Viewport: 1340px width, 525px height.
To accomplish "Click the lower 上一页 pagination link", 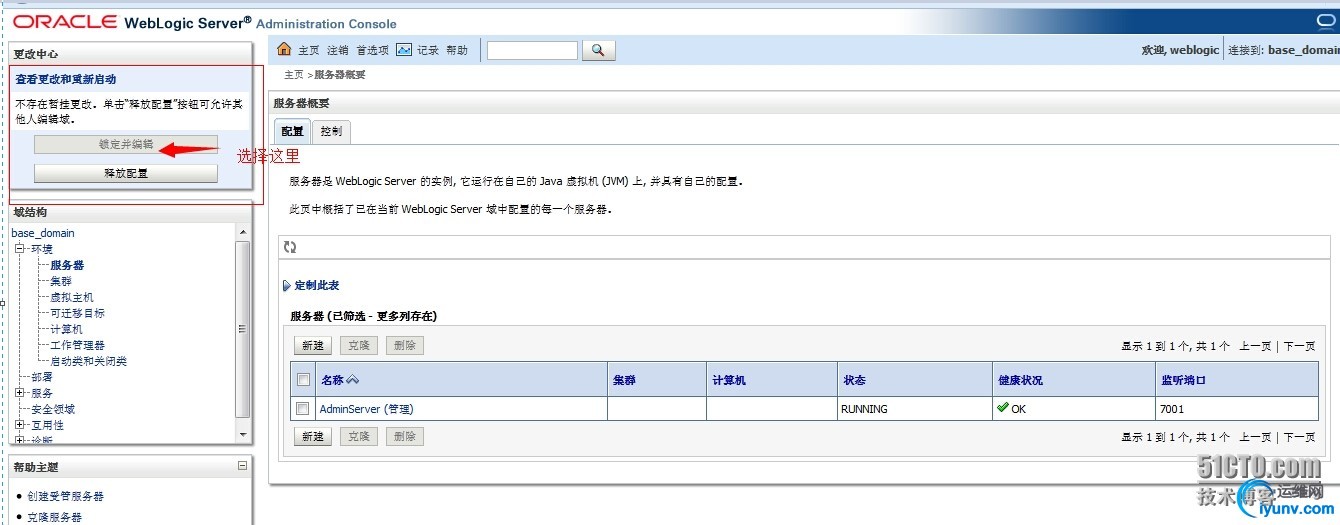I will (1255, 437).
